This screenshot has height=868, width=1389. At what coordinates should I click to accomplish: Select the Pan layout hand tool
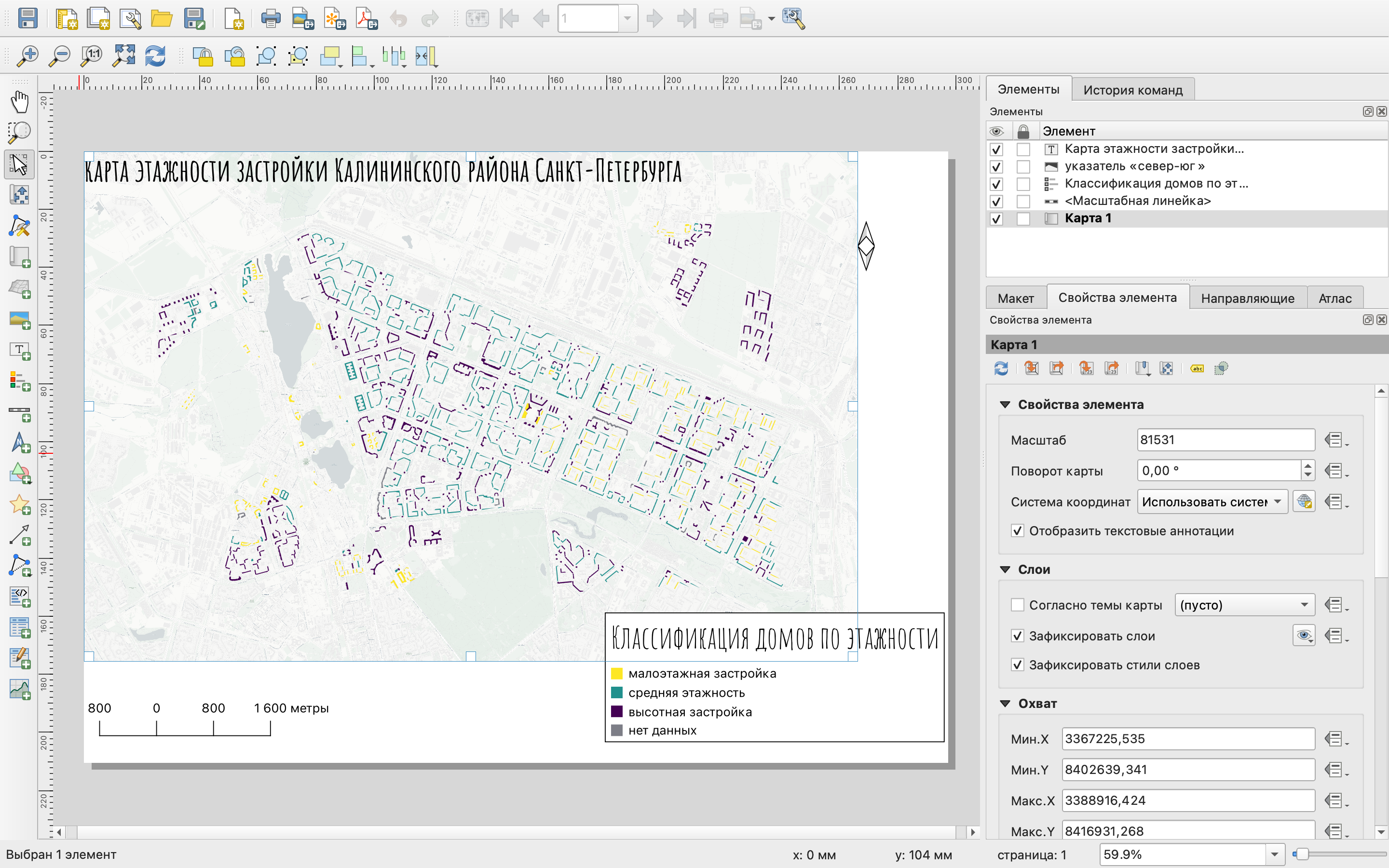(x=19, y=102)
